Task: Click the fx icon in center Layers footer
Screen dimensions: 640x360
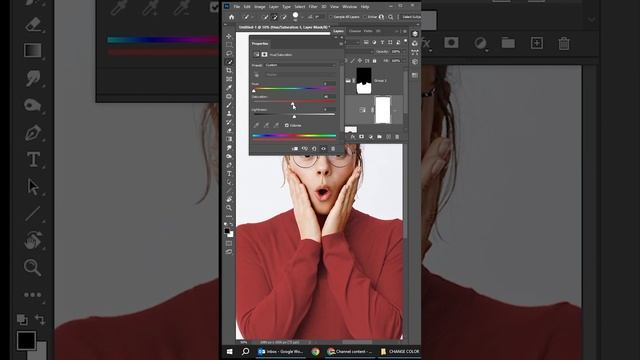Action: (353, 137)
